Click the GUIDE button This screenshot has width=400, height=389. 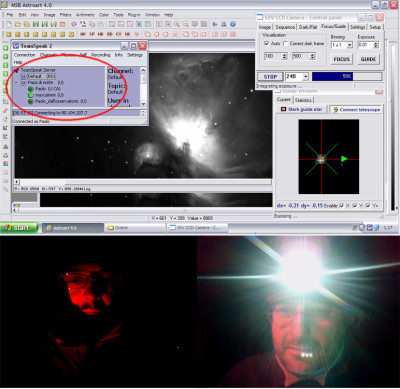pyautogui.click(x=368, y=59)
